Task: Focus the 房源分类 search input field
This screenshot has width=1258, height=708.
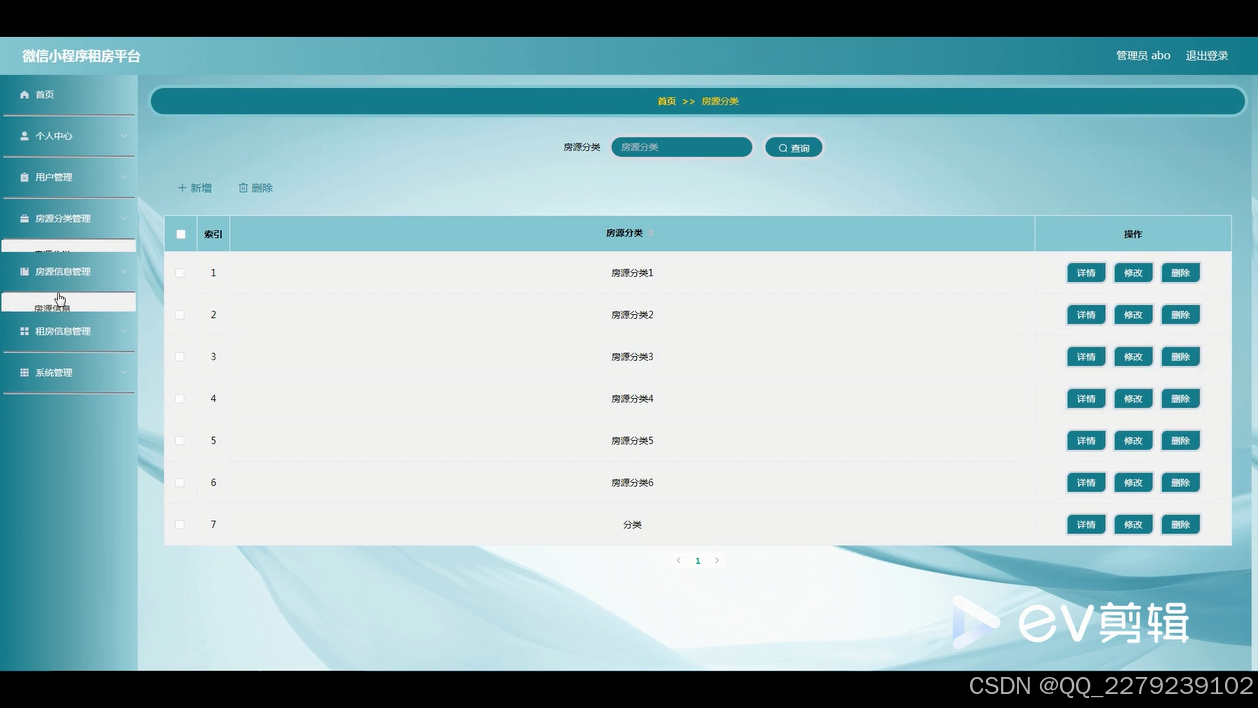Action: [x=682, y=147]
